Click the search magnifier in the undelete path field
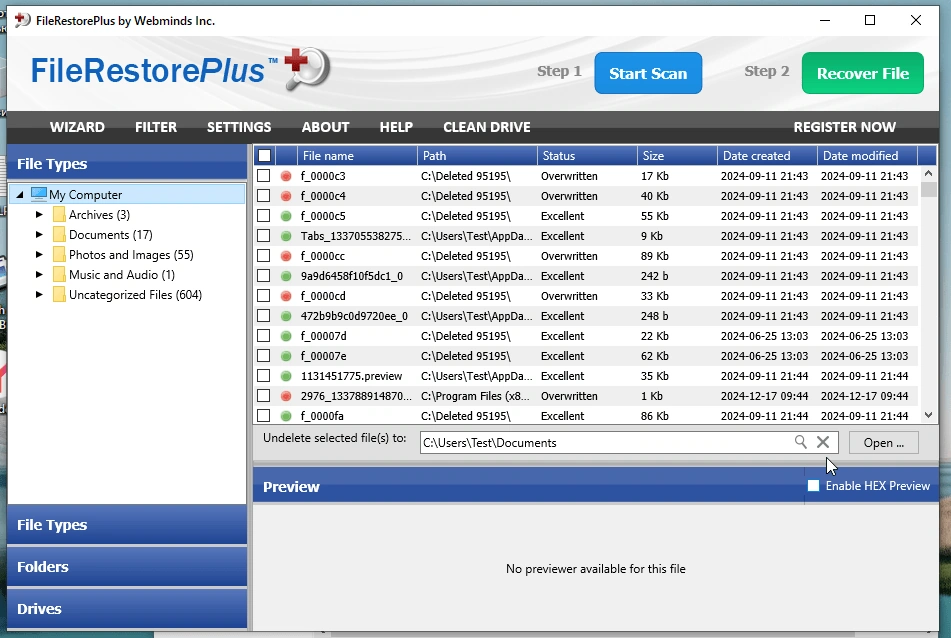Screen dimensions: 951x638 tap(801, 442)
